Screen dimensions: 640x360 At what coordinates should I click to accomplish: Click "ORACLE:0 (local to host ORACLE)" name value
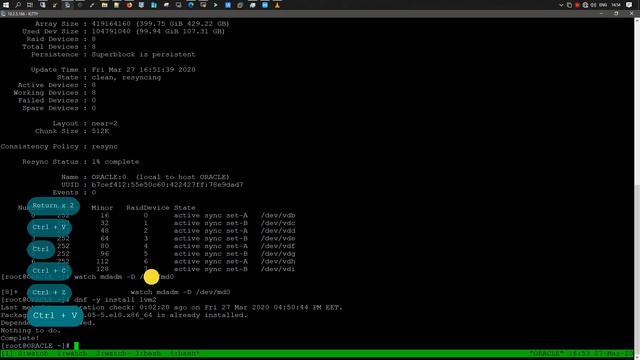[x=160, y=177]
